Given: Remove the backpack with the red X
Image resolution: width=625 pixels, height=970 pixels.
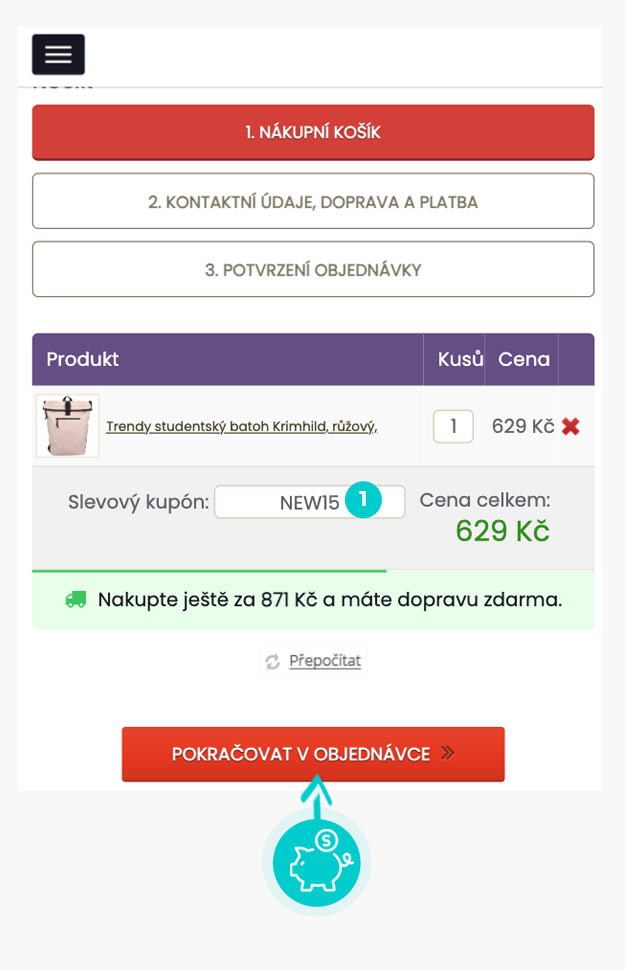Looking at the screenshot, I should click(570, 426).
